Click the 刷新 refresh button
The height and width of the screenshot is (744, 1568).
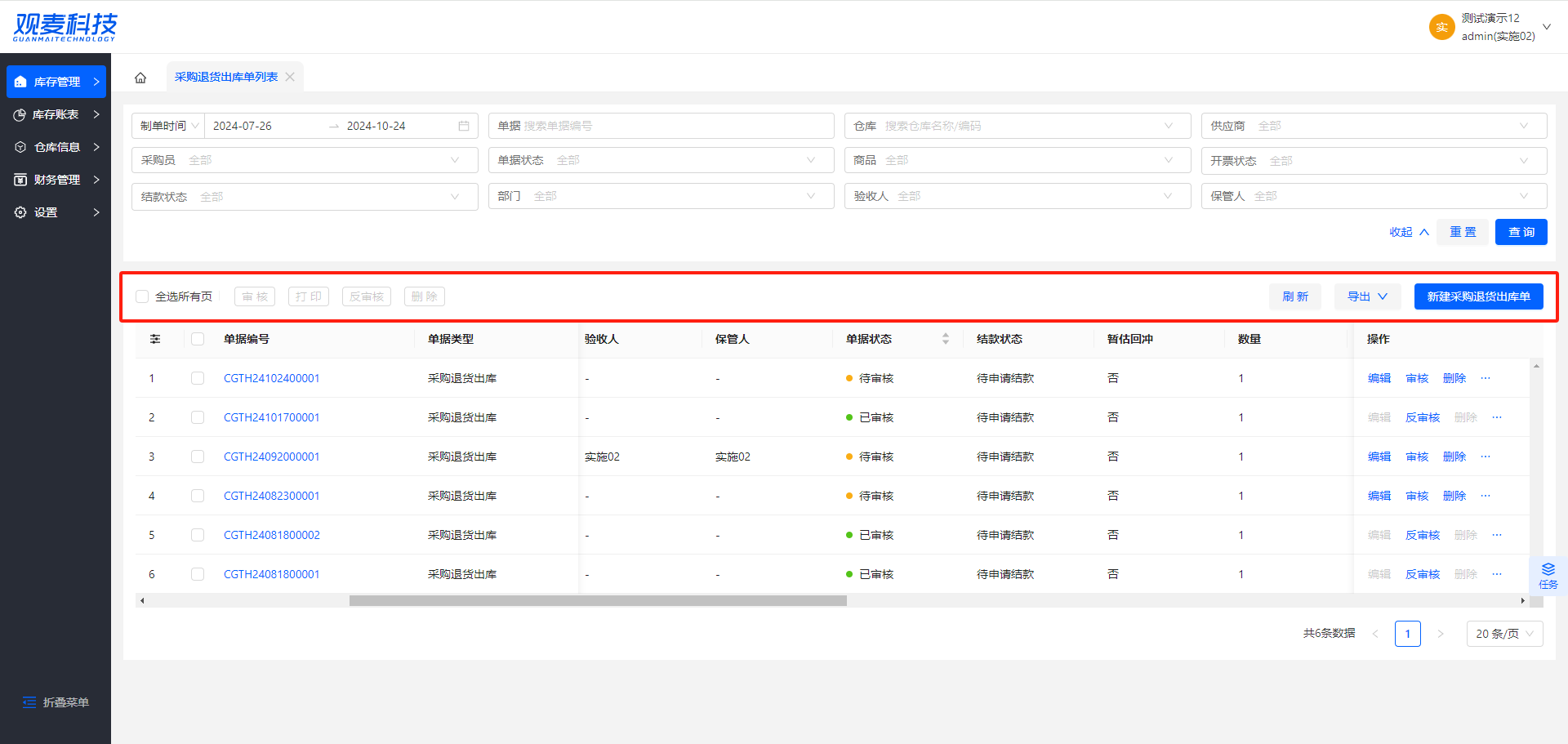click(1295, 296)
